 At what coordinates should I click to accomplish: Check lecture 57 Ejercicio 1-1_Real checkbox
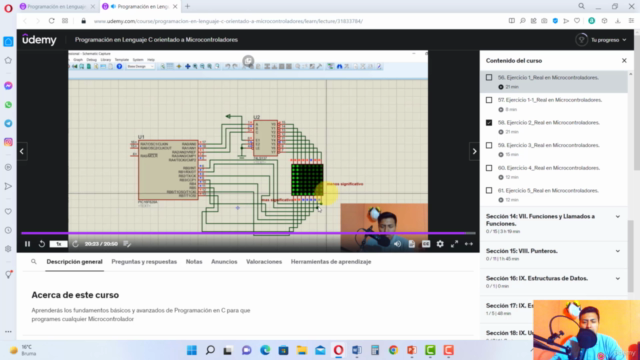point(489,100)
